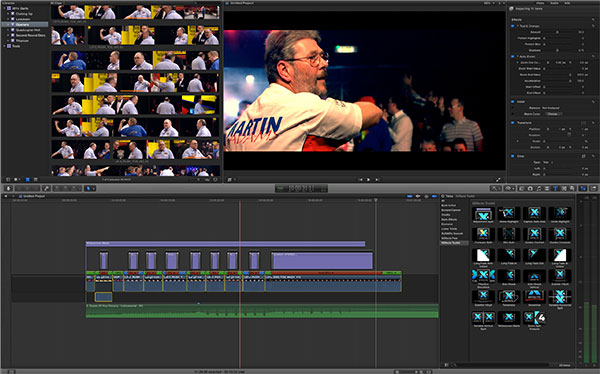Switch to the Info inspector tab
600x374 pixels.
point(567,3)
